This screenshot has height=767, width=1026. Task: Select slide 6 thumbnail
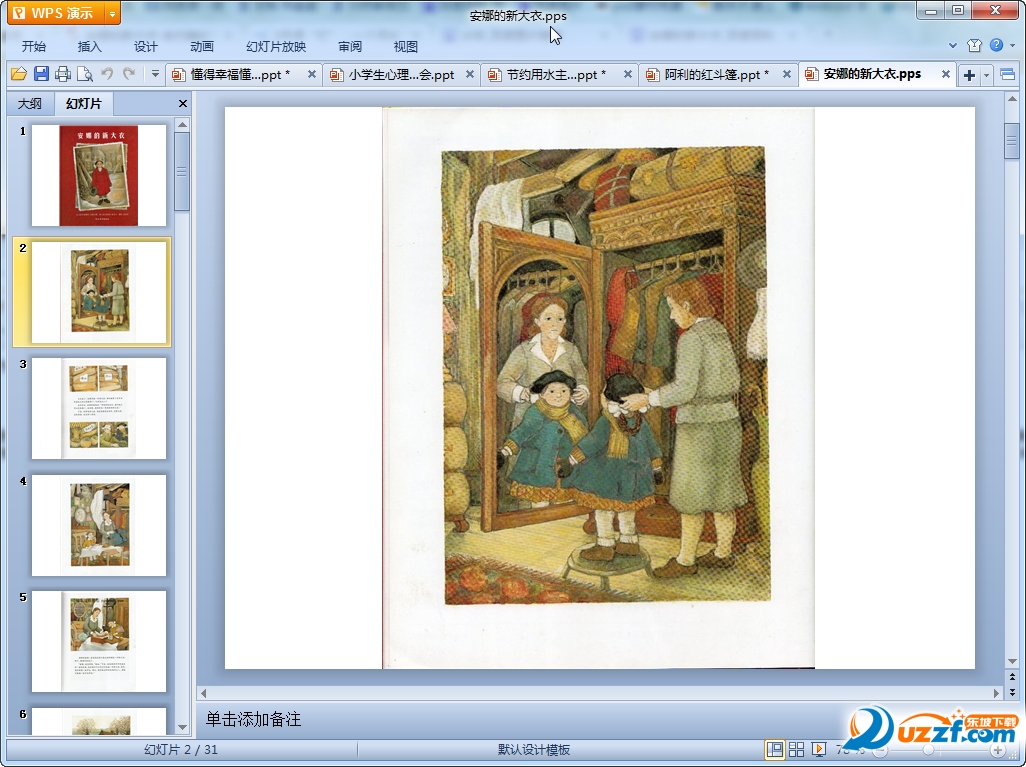(99, 721)
